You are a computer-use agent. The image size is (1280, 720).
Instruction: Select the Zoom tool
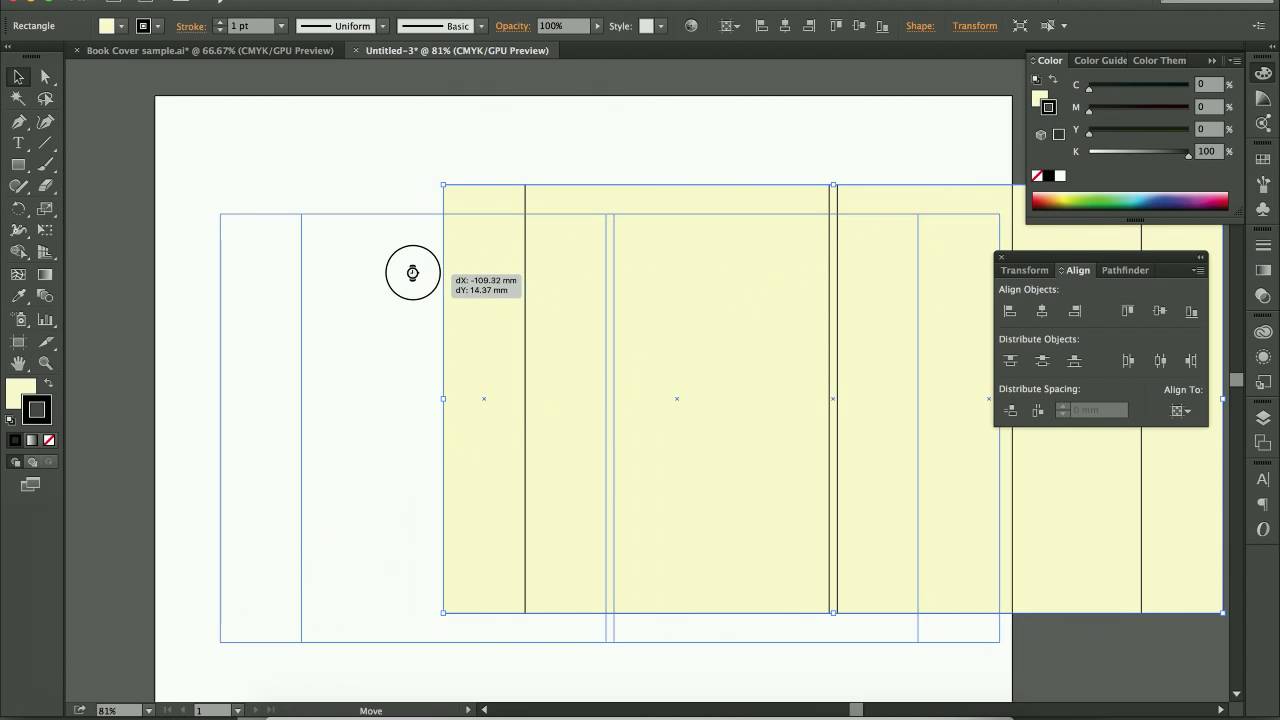(x=45, y=364)
